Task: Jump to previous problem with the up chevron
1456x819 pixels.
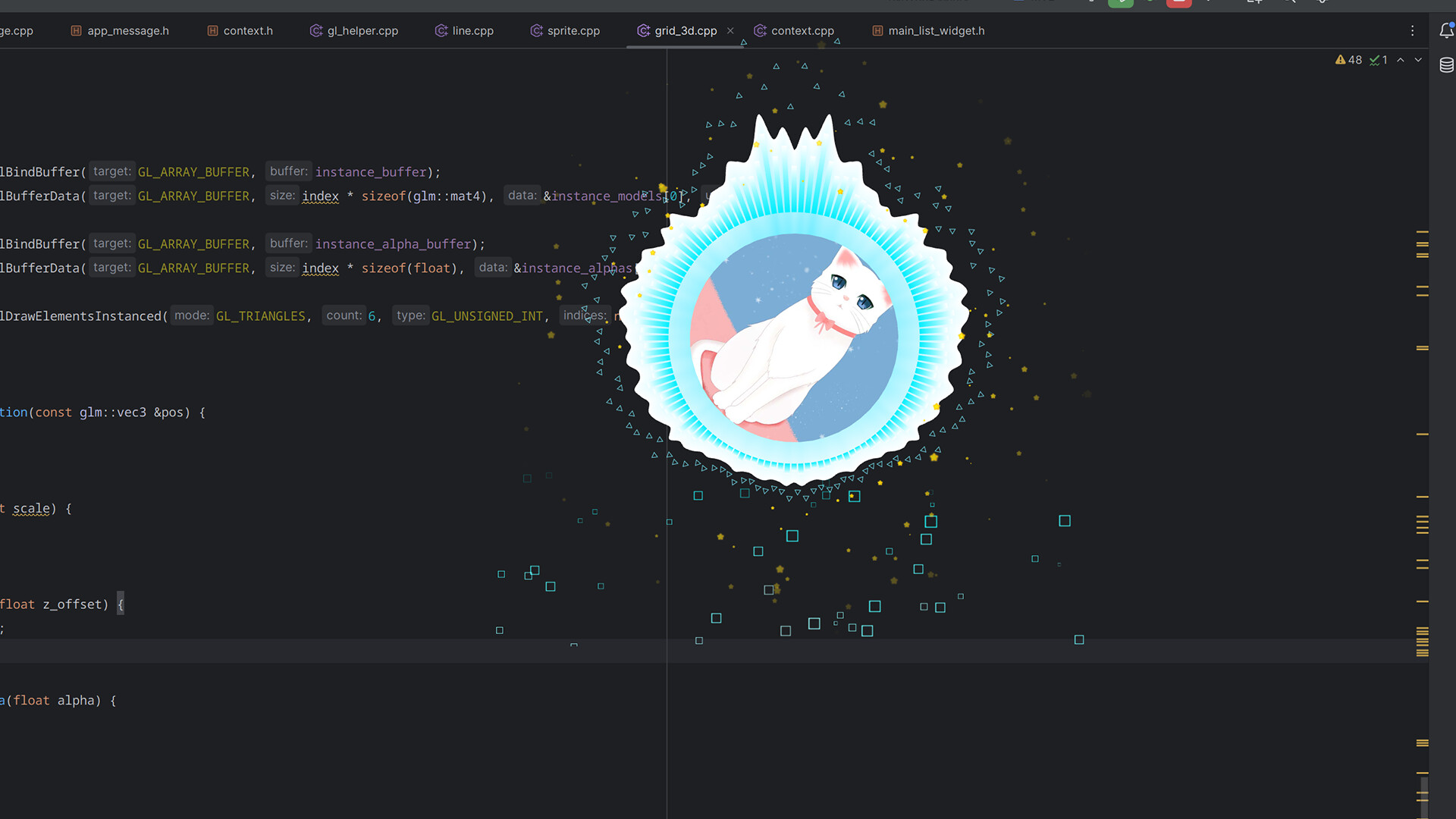Action: (1401, 60)
